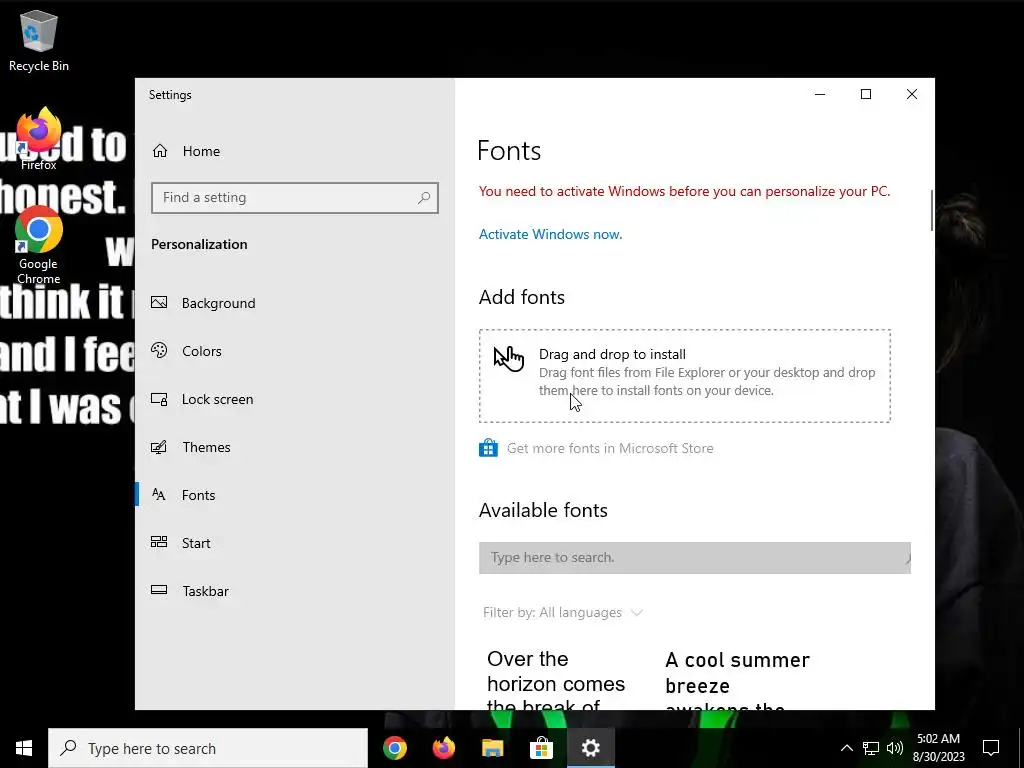Viewport: 1024px width, 768px height.
Task: Open the 'A cool summer breeze' font preview
Action: [738, 682]
